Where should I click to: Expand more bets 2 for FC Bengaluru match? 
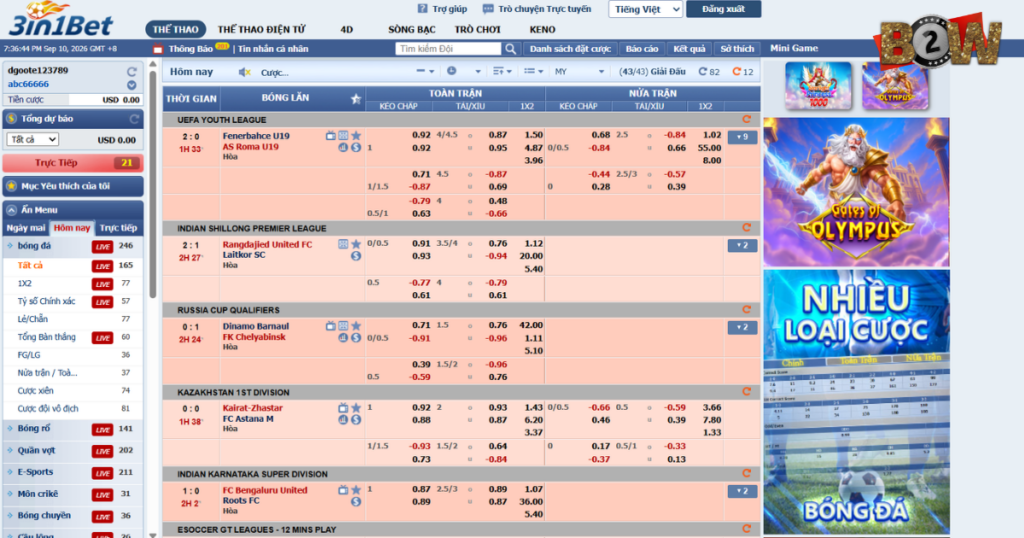(742, 491)
